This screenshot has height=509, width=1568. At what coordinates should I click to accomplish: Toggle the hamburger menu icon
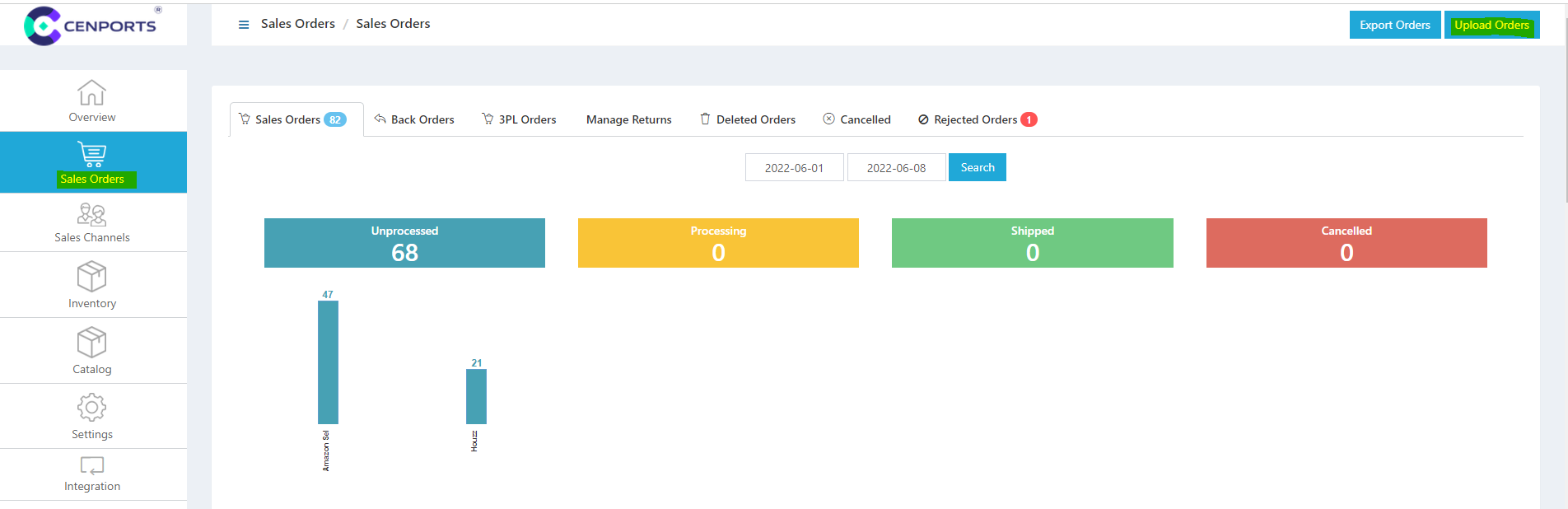coord(244,25)
